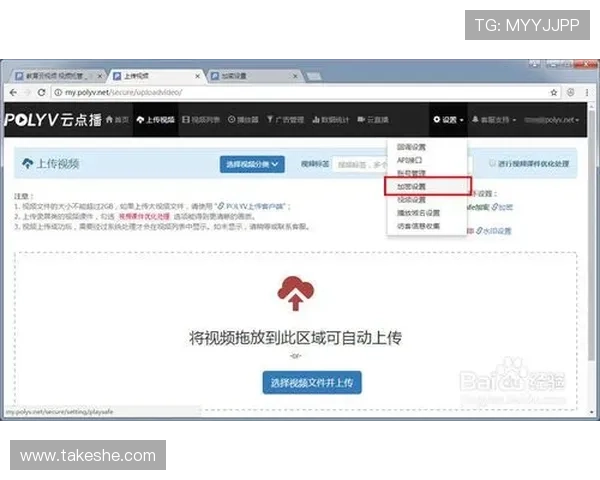Close the first browser tab

pos(99,76)
